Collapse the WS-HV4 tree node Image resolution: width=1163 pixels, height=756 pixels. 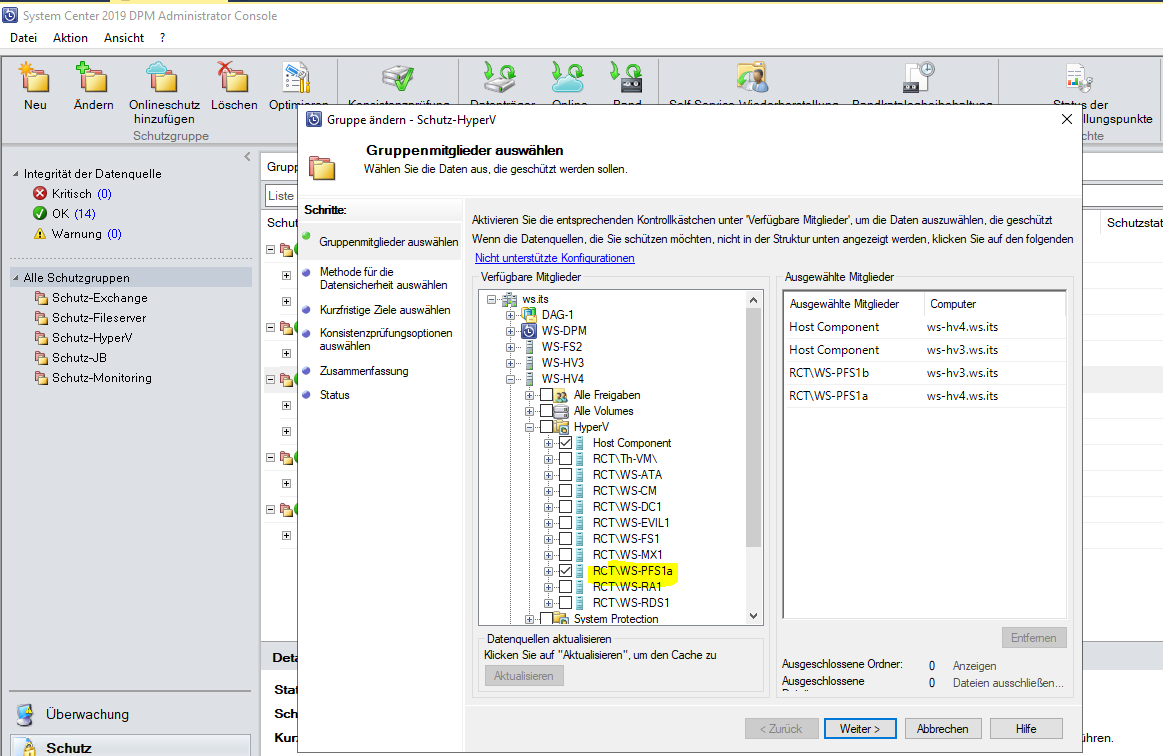510,379
